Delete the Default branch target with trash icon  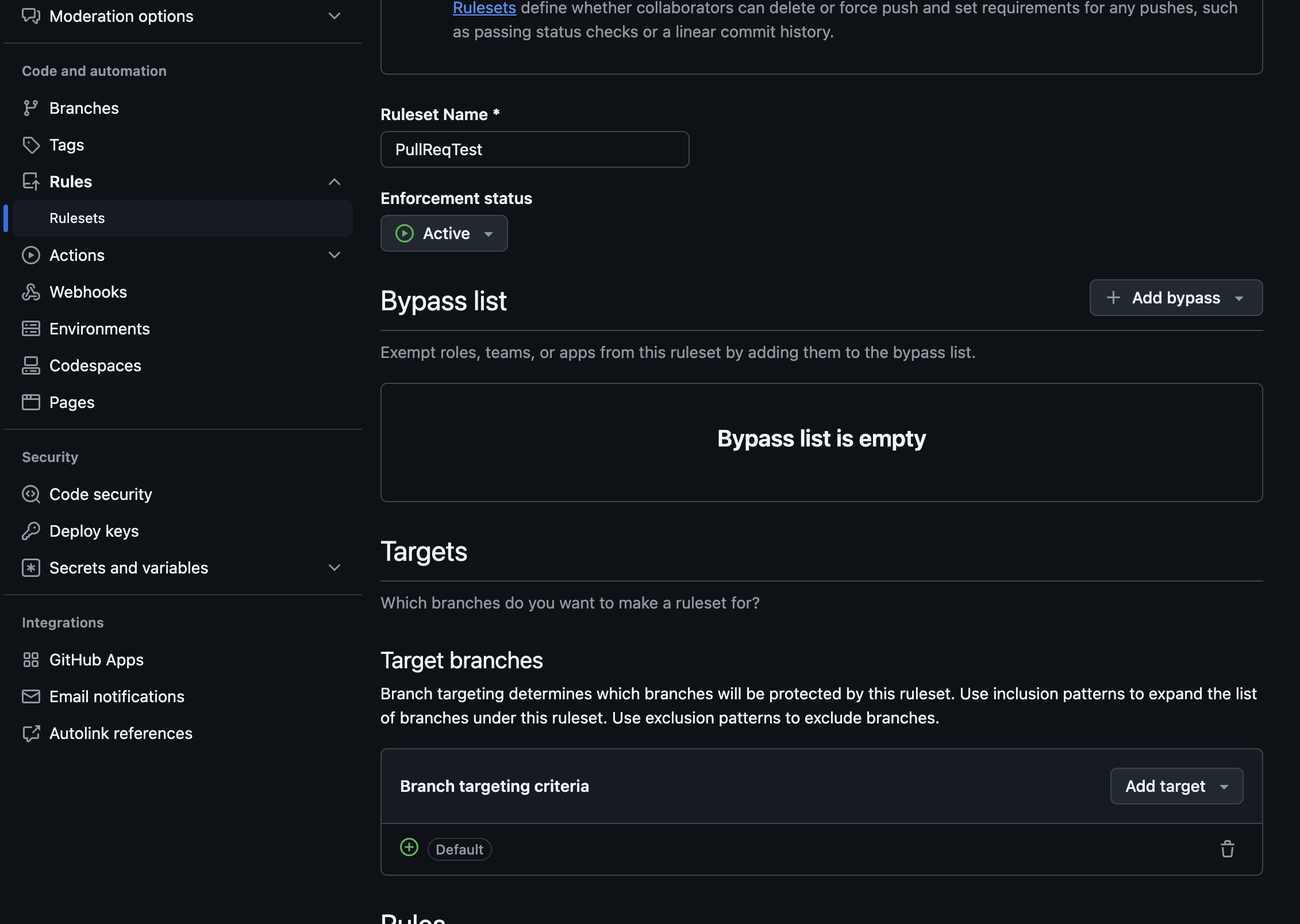[x=1227, y=849]
